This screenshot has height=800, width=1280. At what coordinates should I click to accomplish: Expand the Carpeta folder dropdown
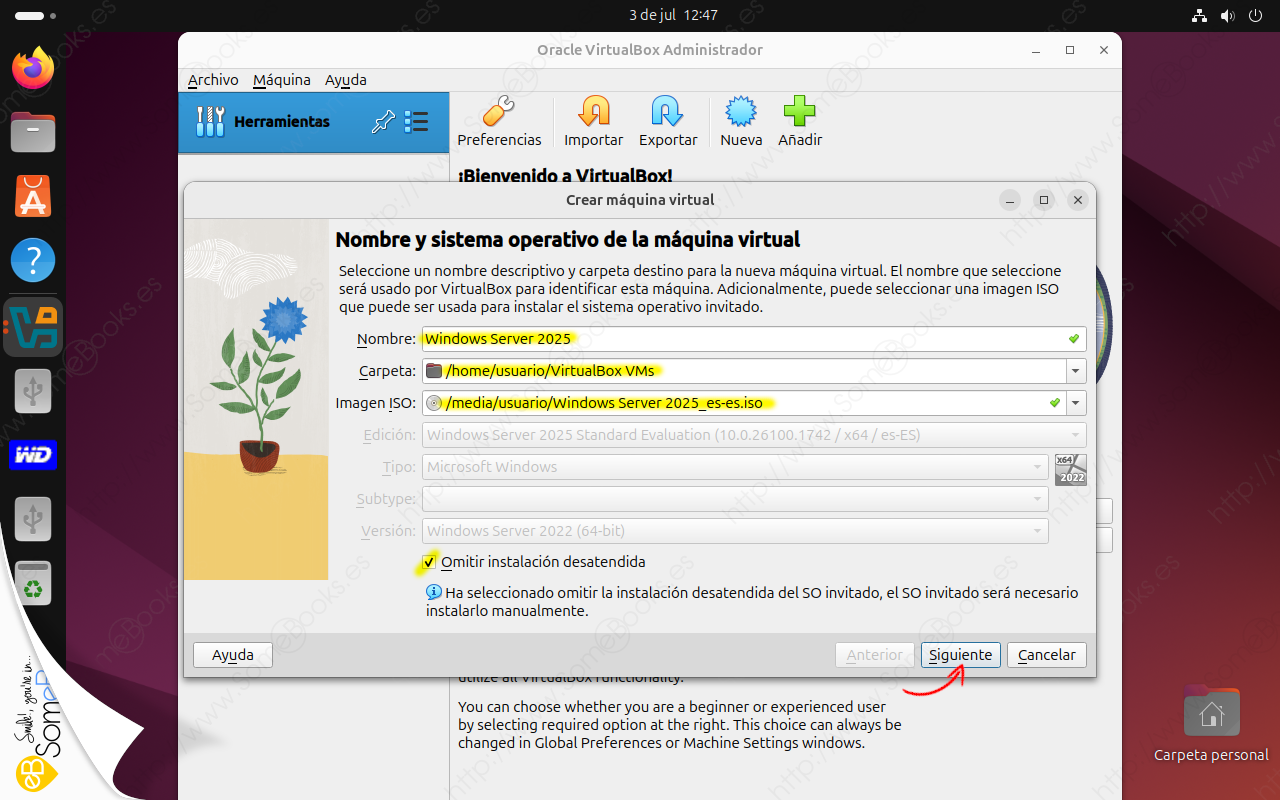coord(1076,371)
